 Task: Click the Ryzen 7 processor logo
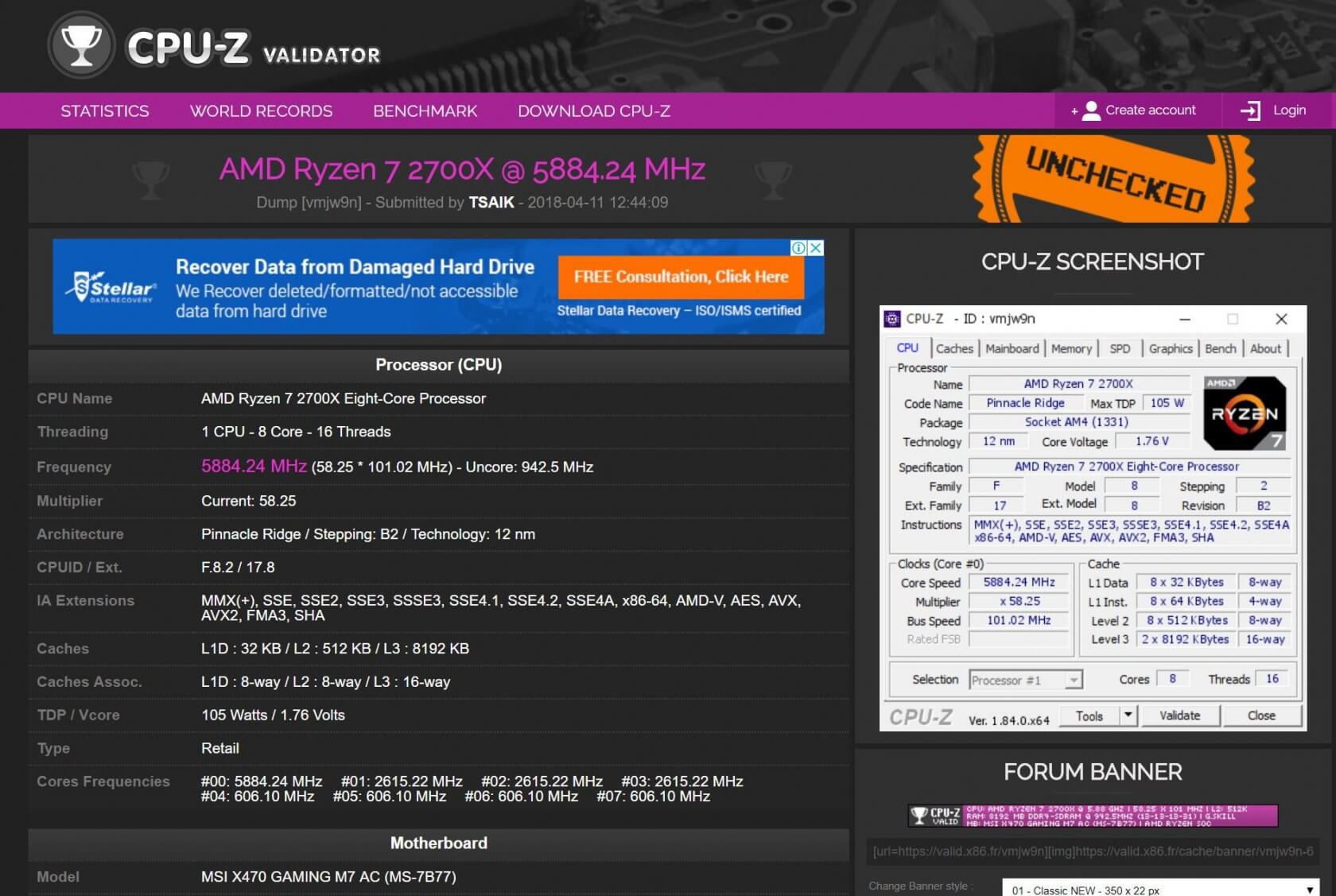pyautogui.click(x=1245, y=413)
